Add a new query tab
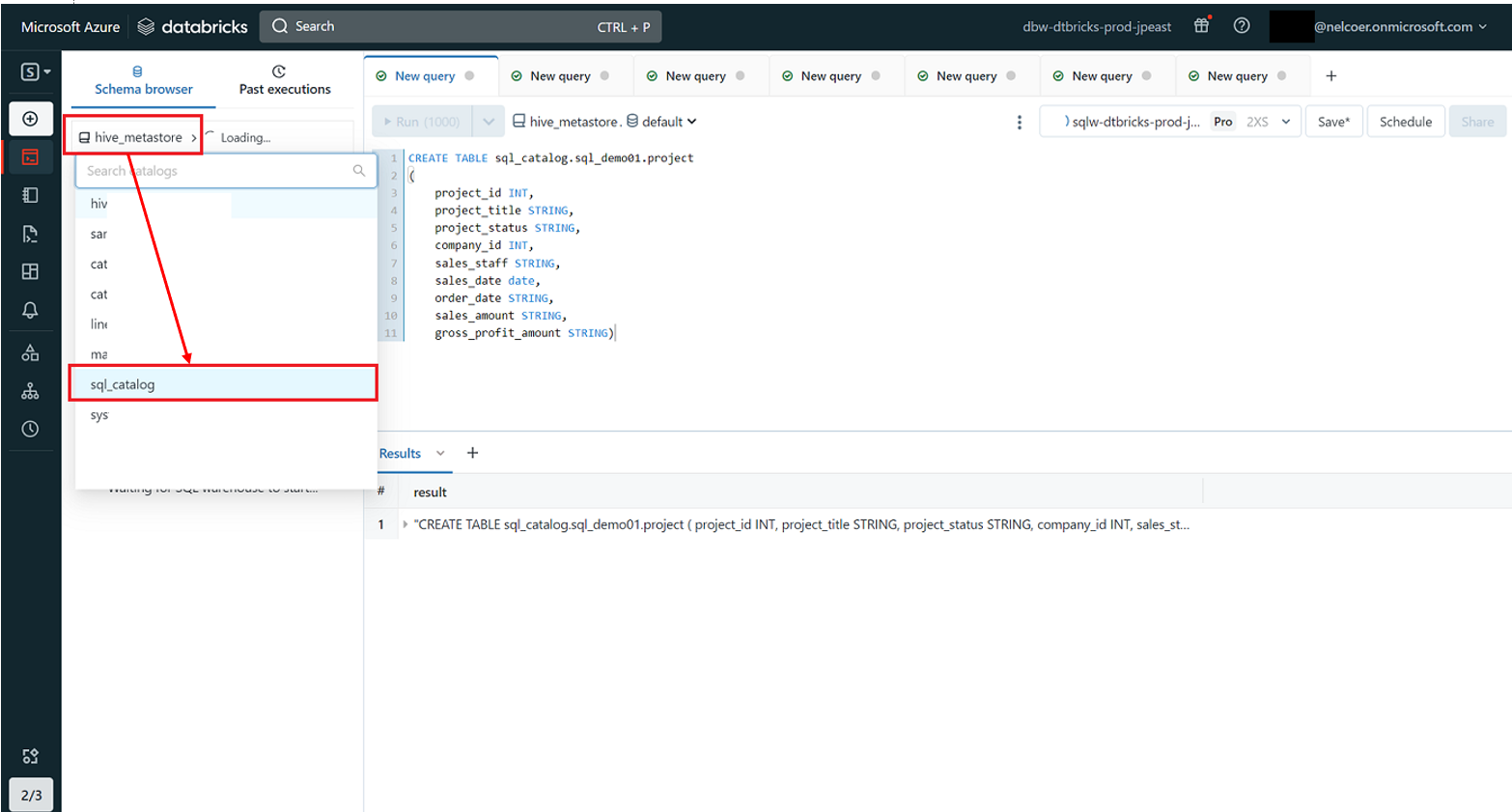 click(1331, 76)
